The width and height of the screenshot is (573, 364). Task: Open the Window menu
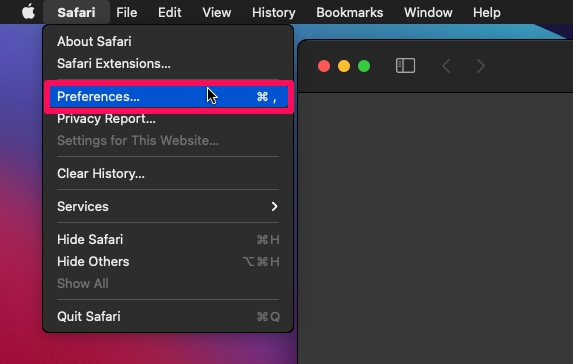[x=428, y=12]
